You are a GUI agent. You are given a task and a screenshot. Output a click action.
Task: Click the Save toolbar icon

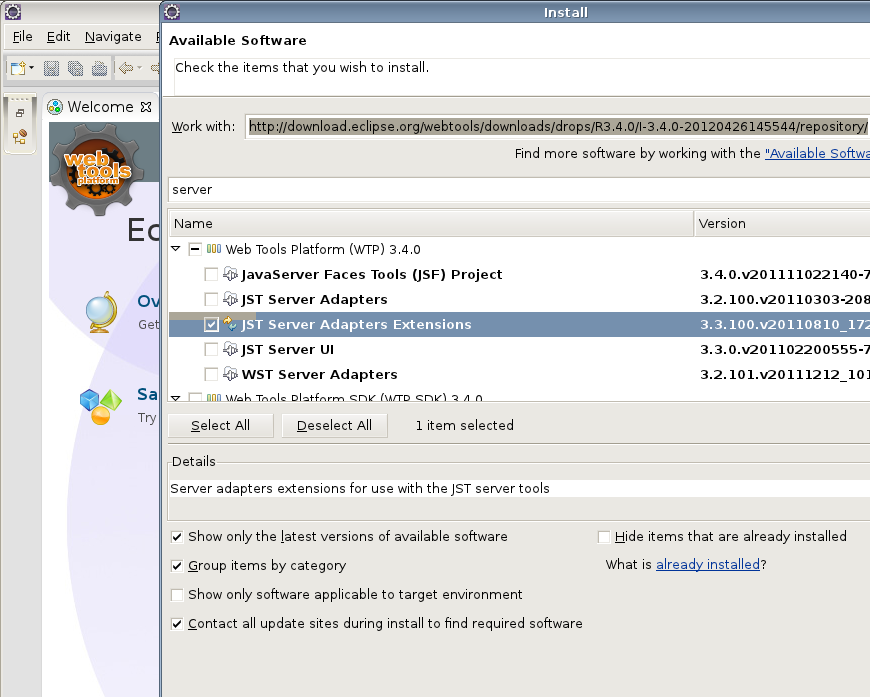click(x=51, y=68)
